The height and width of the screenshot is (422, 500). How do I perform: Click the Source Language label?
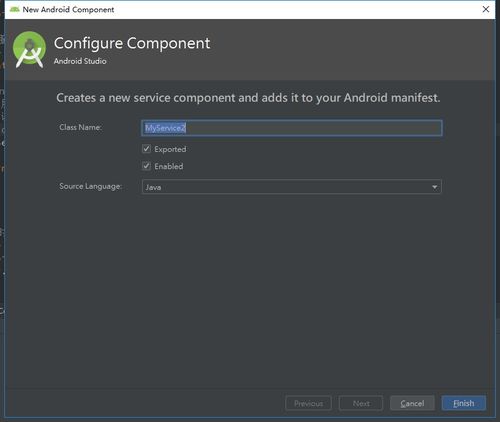click(x=90, y=186)
